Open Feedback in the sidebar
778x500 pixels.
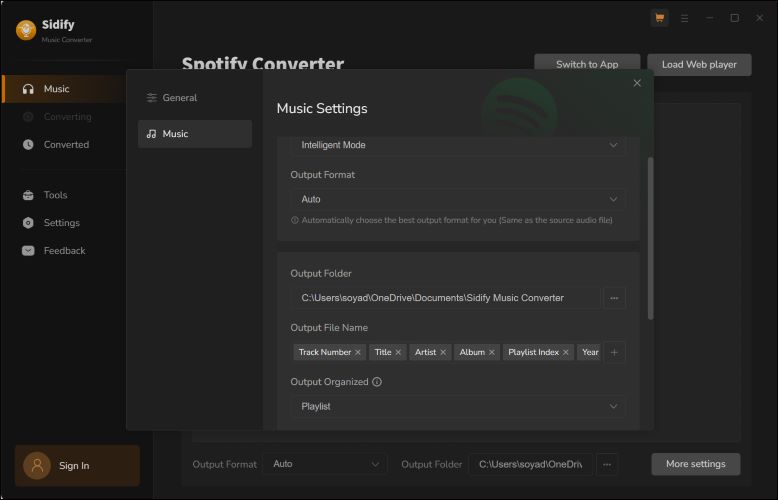(x=64, y=250)
